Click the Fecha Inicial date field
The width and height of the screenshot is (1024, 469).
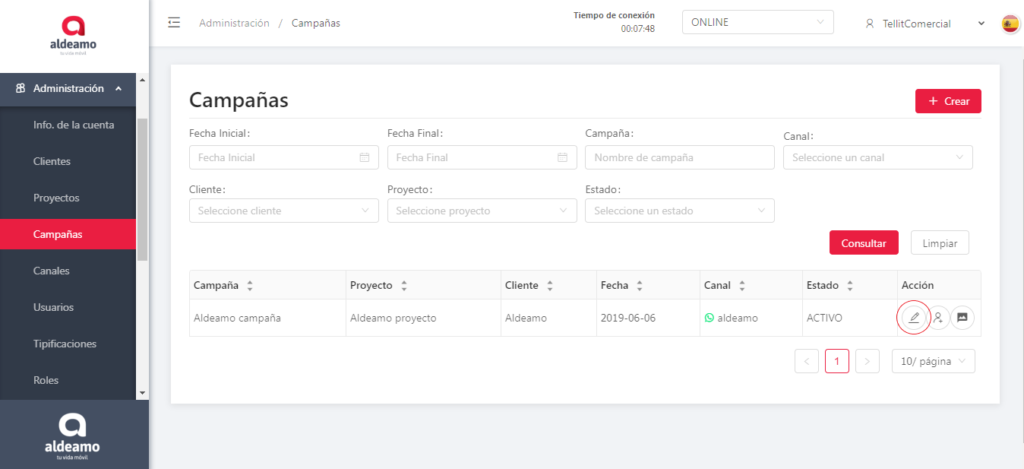tap(283, 157)
